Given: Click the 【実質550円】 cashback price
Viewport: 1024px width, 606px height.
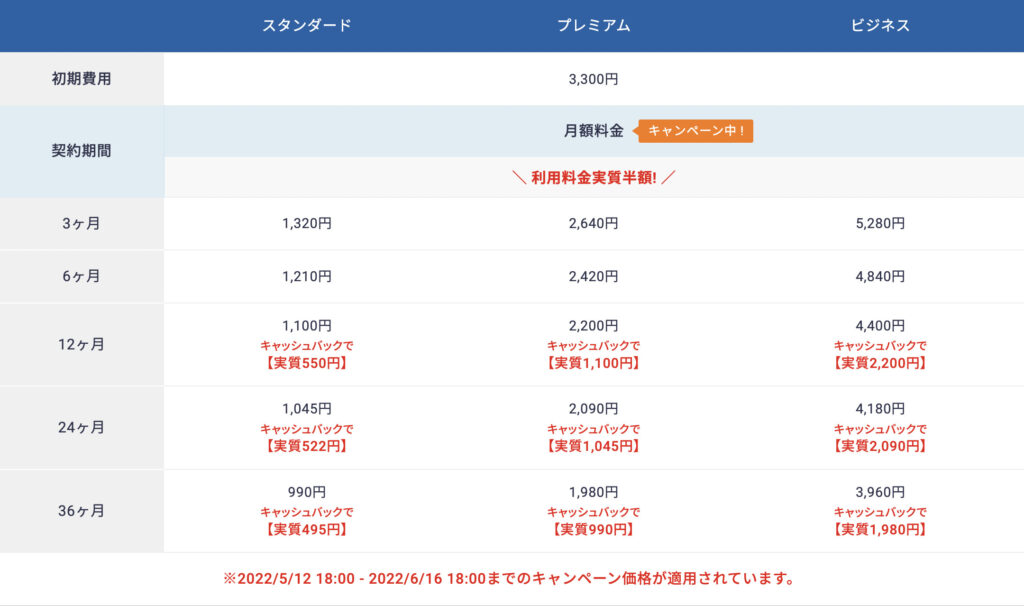Looking at the screenshot, I should point(307,363).
